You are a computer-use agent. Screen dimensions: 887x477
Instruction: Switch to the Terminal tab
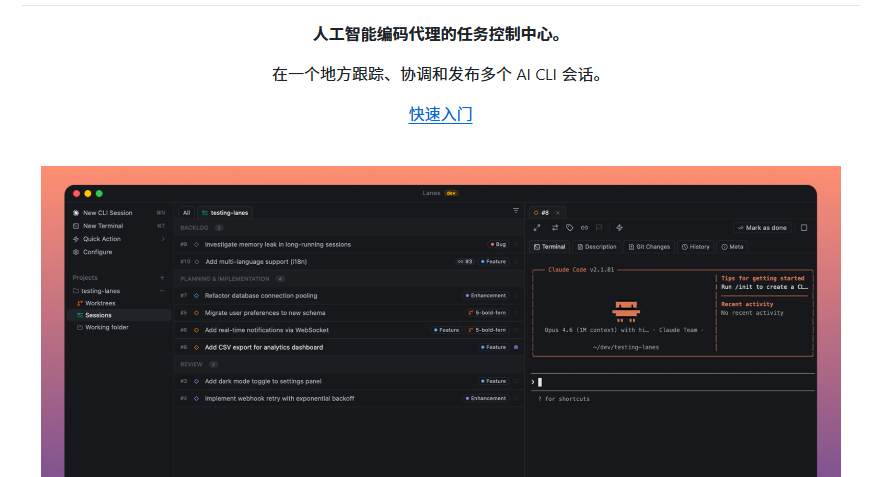[549, 247]
